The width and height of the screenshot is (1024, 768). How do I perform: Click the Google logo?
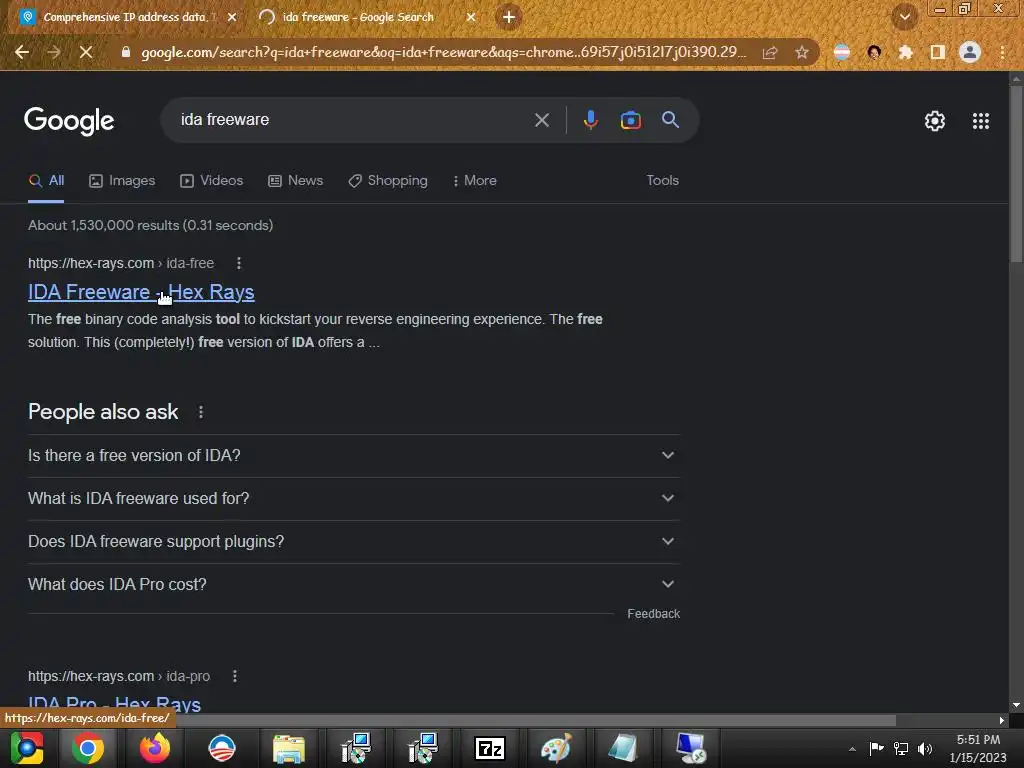click(69, 121)
